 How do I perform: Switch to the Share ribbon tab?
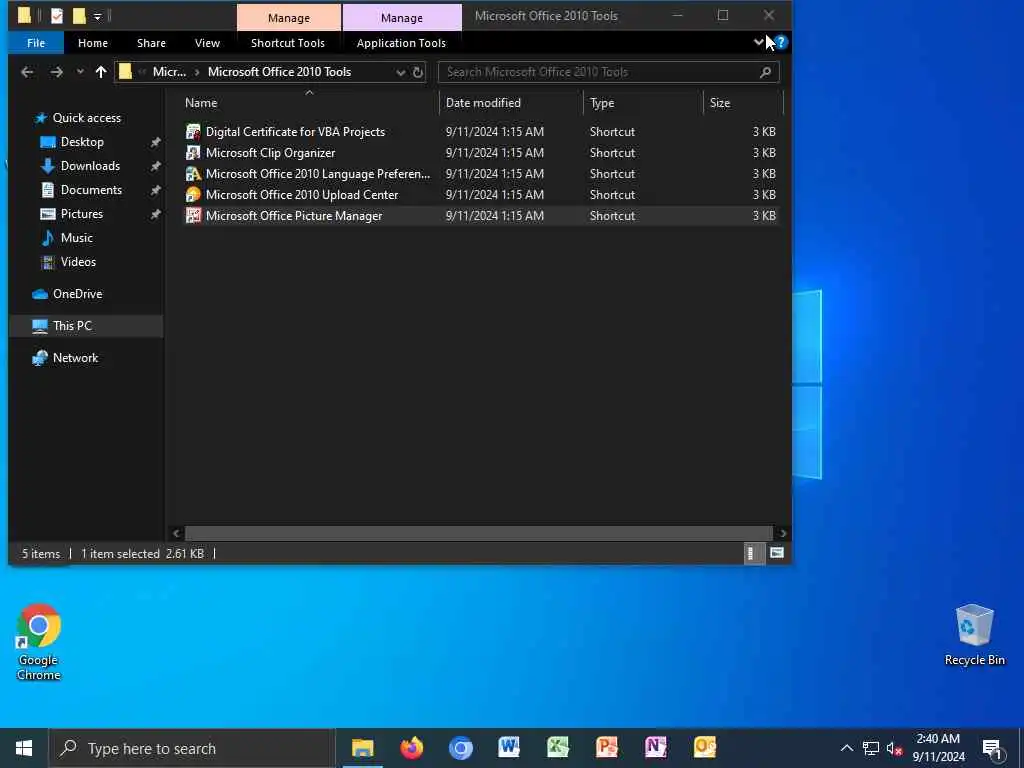(x=152, y=43)
